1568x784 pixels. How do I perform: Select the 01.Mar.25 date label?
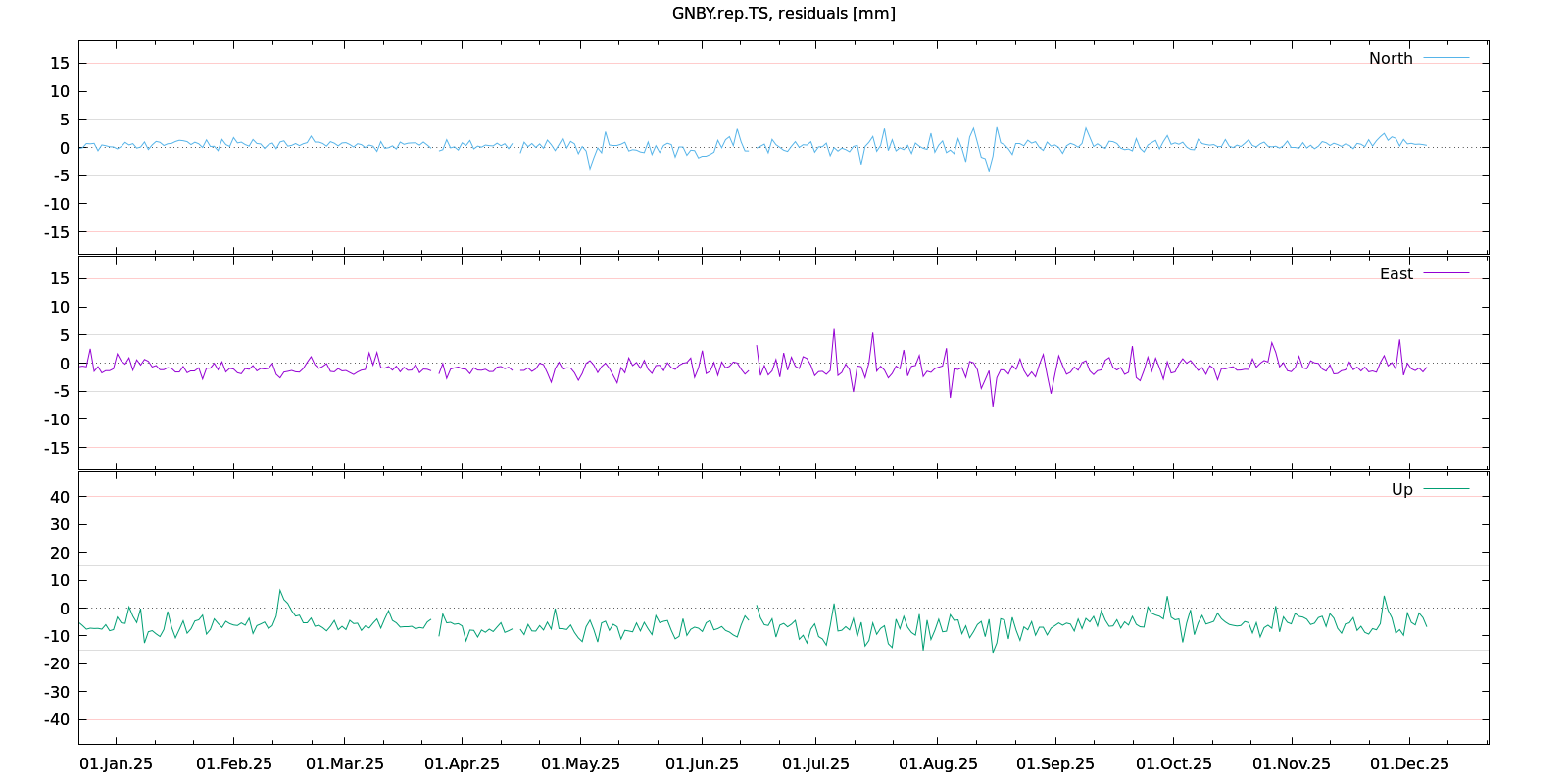coord(345,764)
